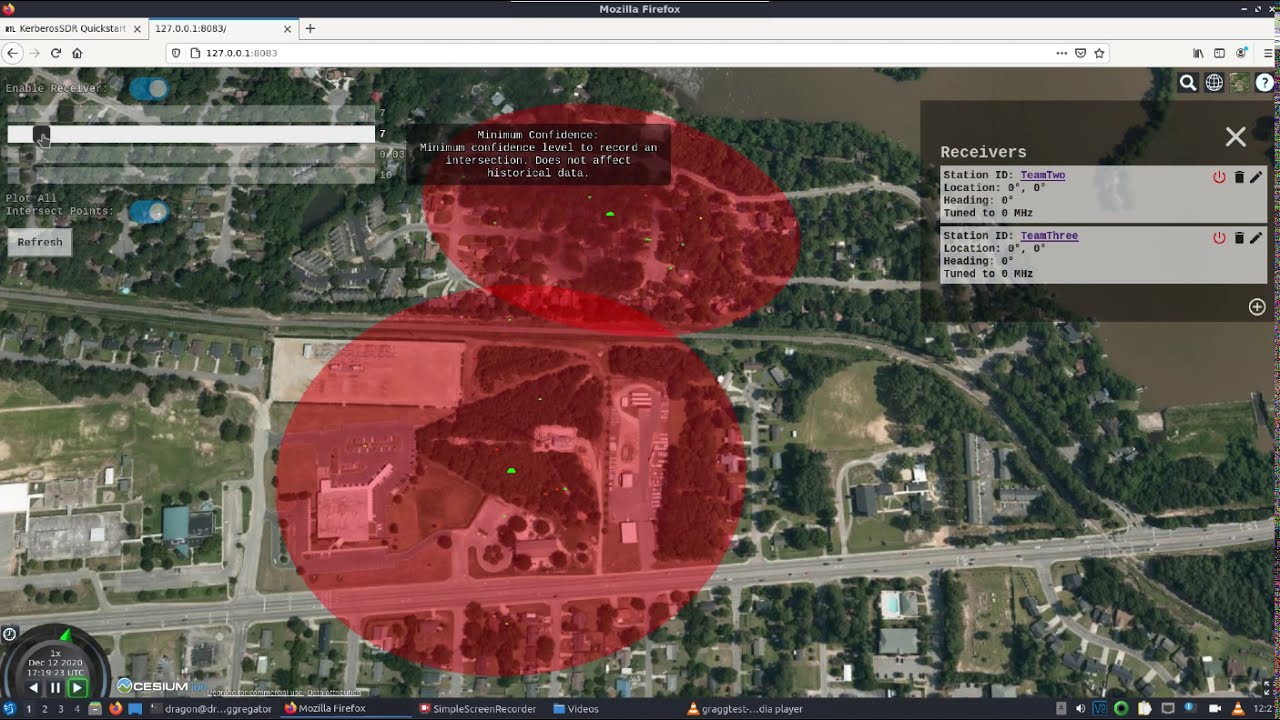Open the TeamTwo station link
This screenshot has width=1280, height=720.
click(x=1042, y=175)
